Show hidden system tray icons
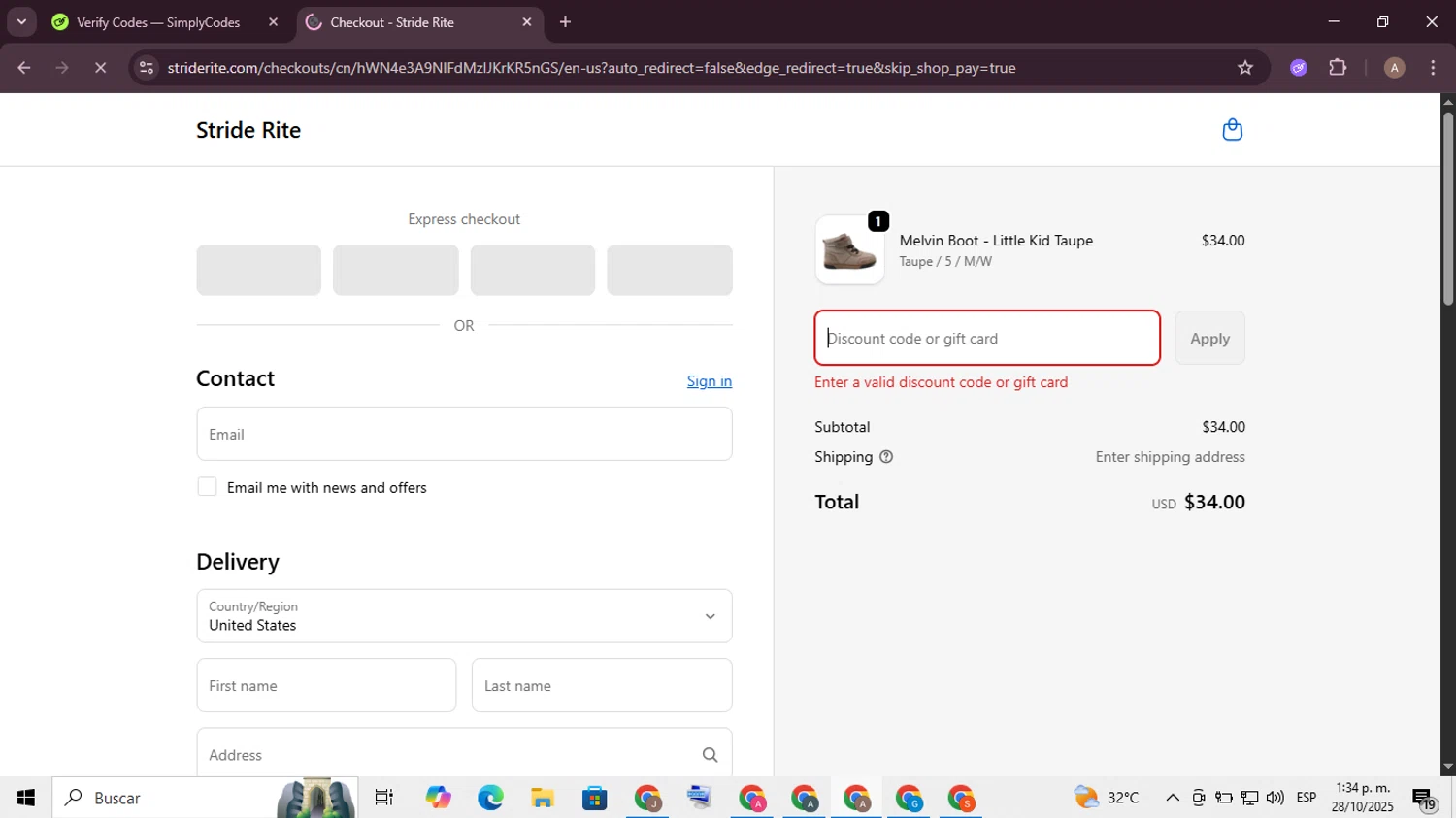Viewport: 1456px width, 818px height. coord(1173,798)
